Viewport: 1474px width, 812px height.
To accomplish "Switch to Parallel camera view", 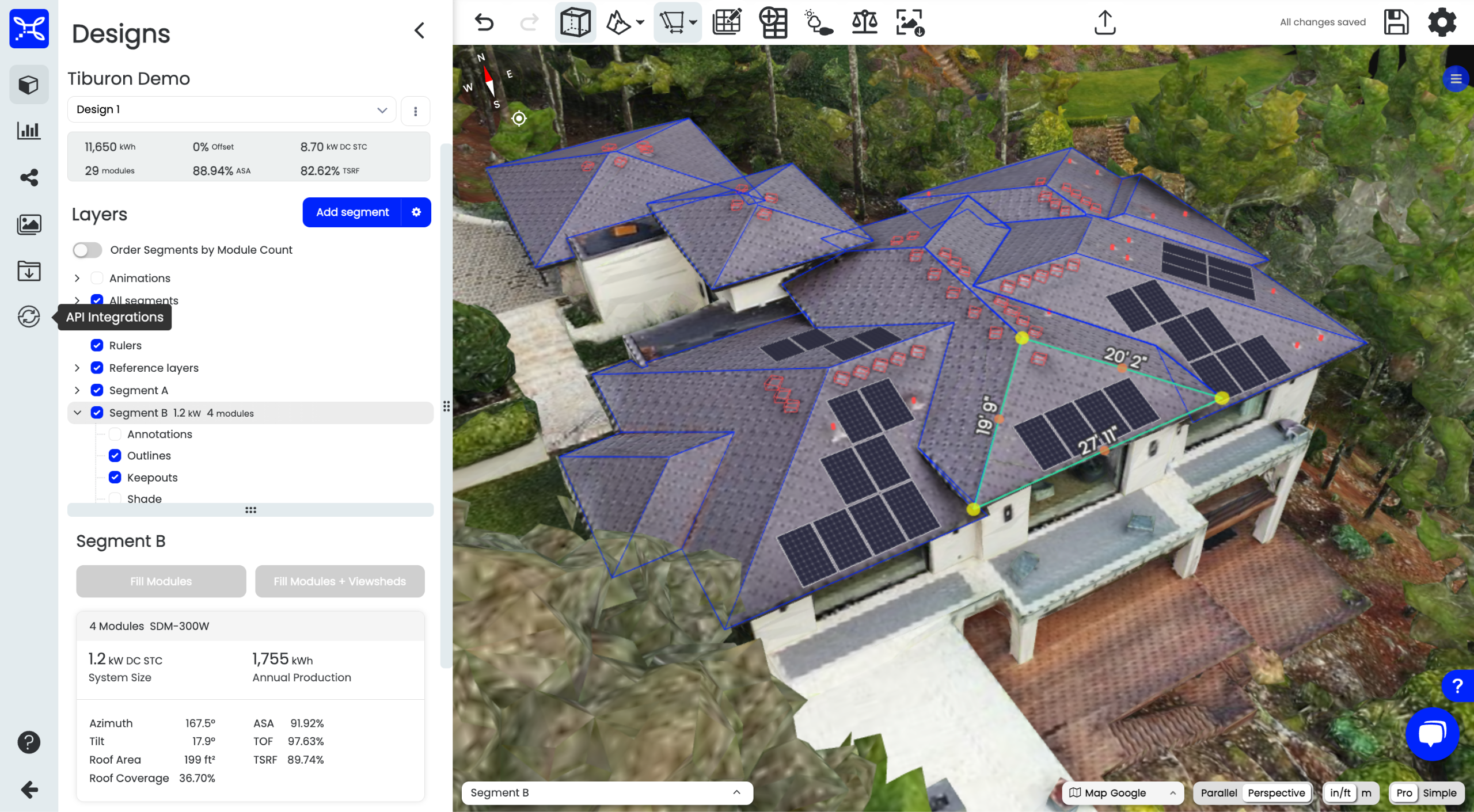I will tap(1218, 792).
